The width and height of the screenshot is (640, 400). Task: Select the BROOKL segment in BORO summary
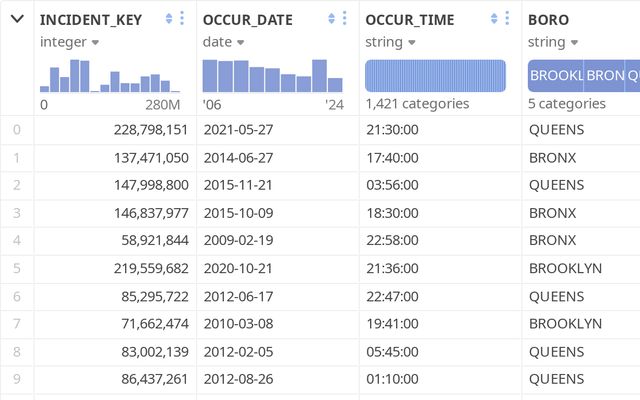point(555,76)
